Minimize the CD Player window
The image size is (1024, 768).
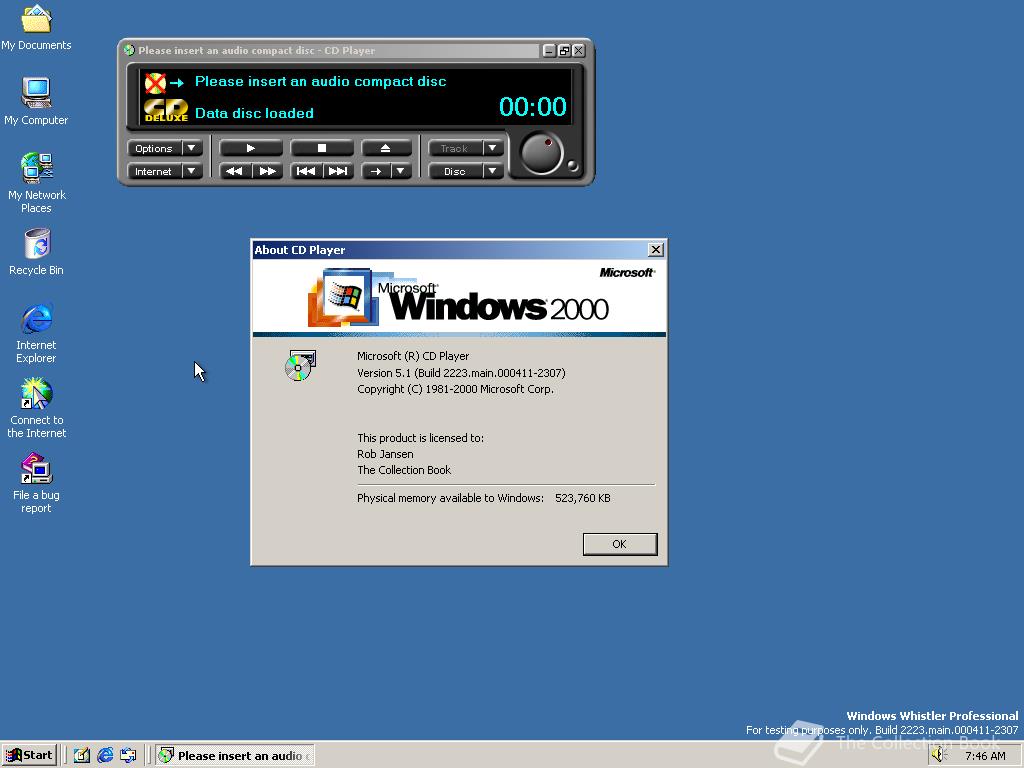tap(549, 50)
